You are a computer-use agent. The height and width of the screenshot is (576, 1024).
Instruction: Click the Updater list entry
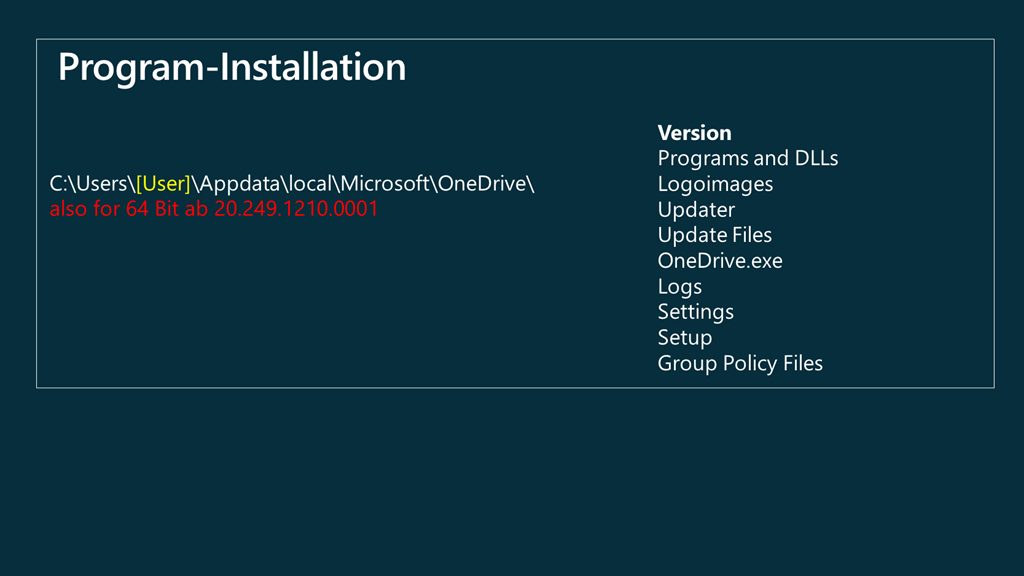click(x=696, y=210)
